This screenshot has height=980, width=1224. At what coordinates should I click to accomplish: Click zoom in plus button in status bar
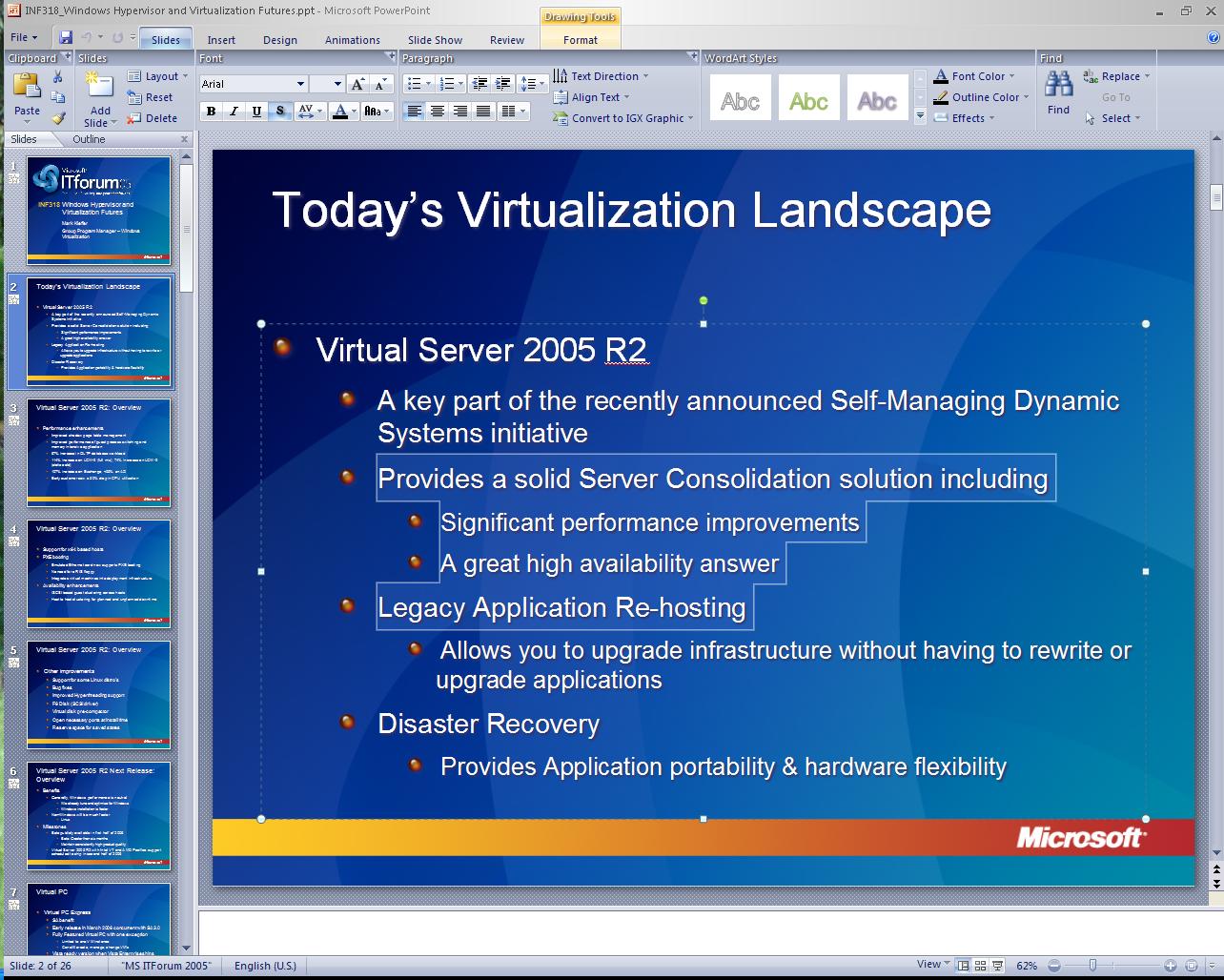tap(1169, 966)
